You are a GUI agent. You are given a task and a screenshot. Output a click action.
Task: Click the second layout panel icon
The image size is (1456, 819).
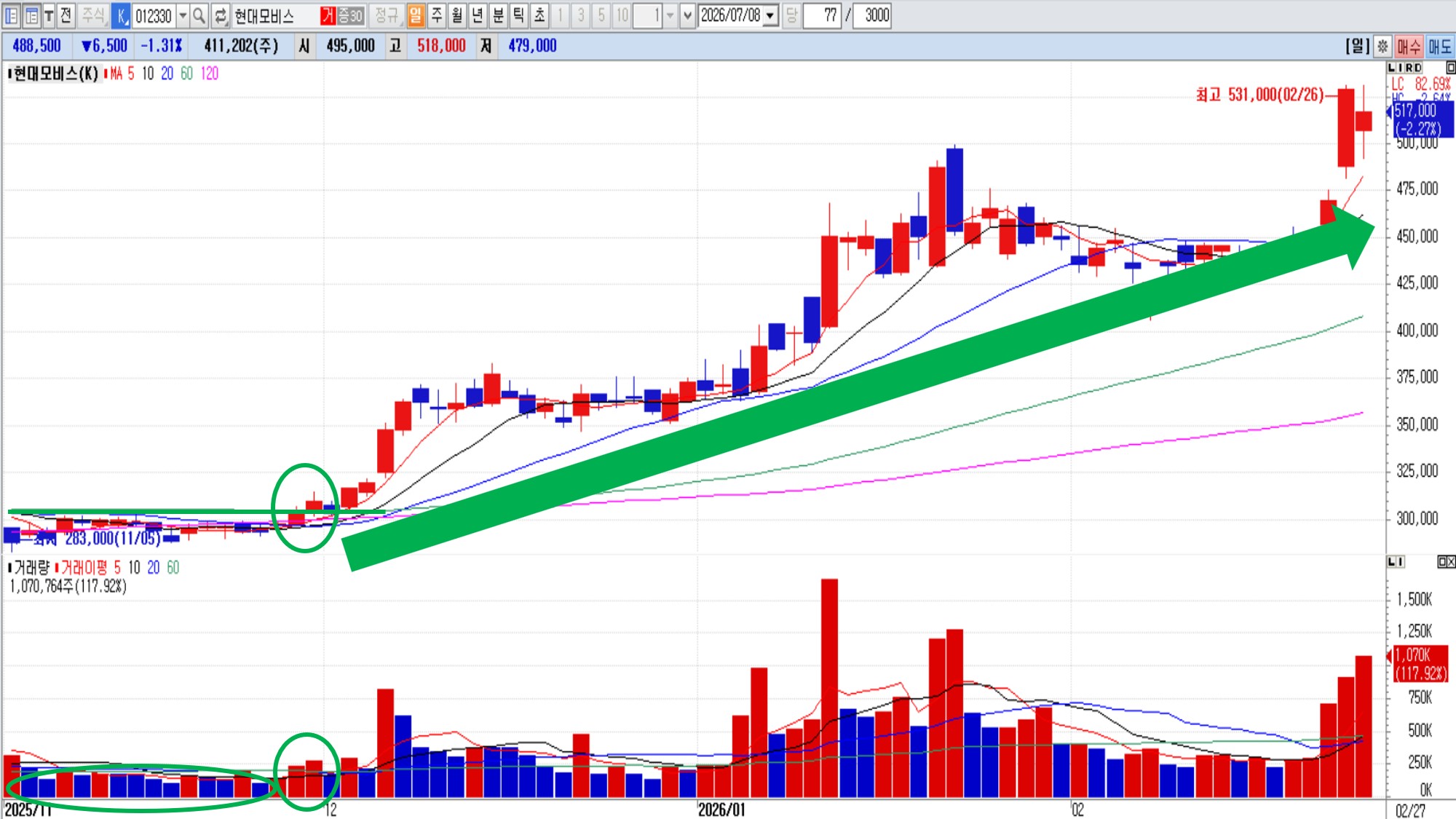coord(31,15)
